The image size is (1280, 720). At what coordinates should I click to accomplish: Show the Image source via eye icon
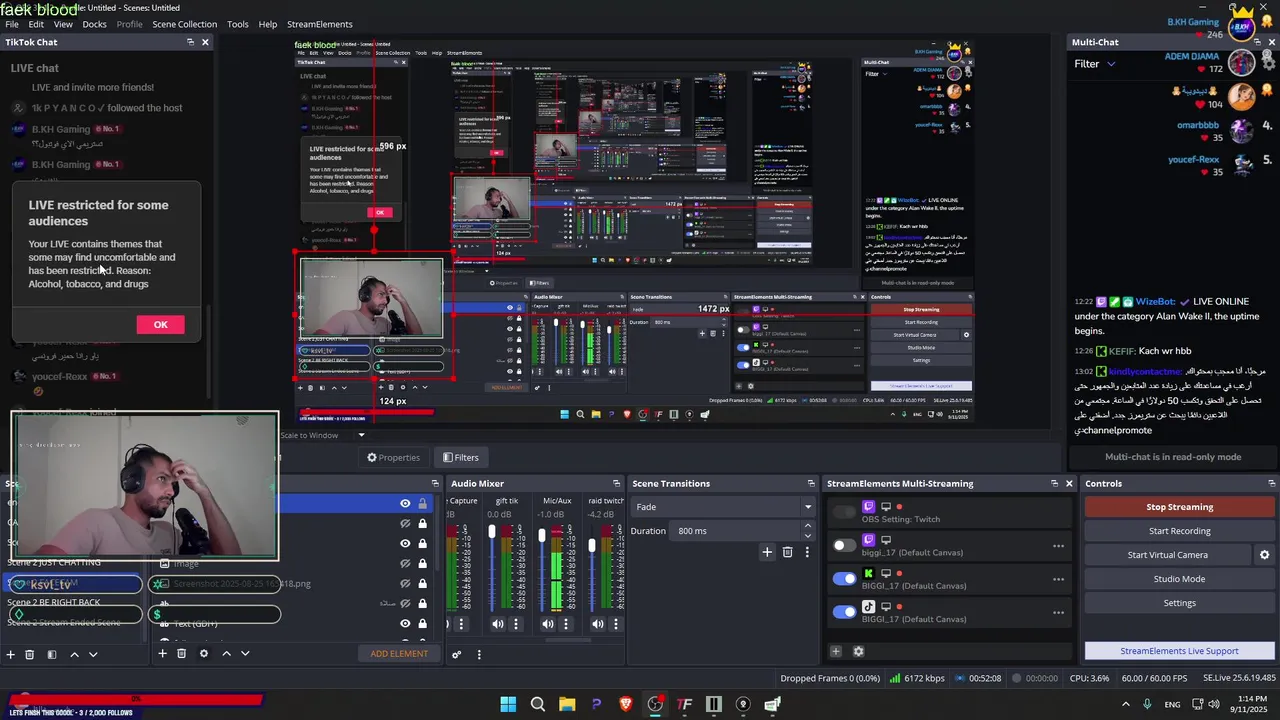(x=405, y=563)
